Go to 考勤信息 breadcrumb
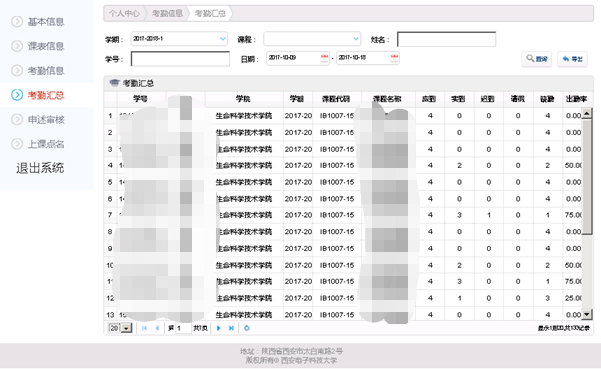The image size is (601, 369). point(167,13)
